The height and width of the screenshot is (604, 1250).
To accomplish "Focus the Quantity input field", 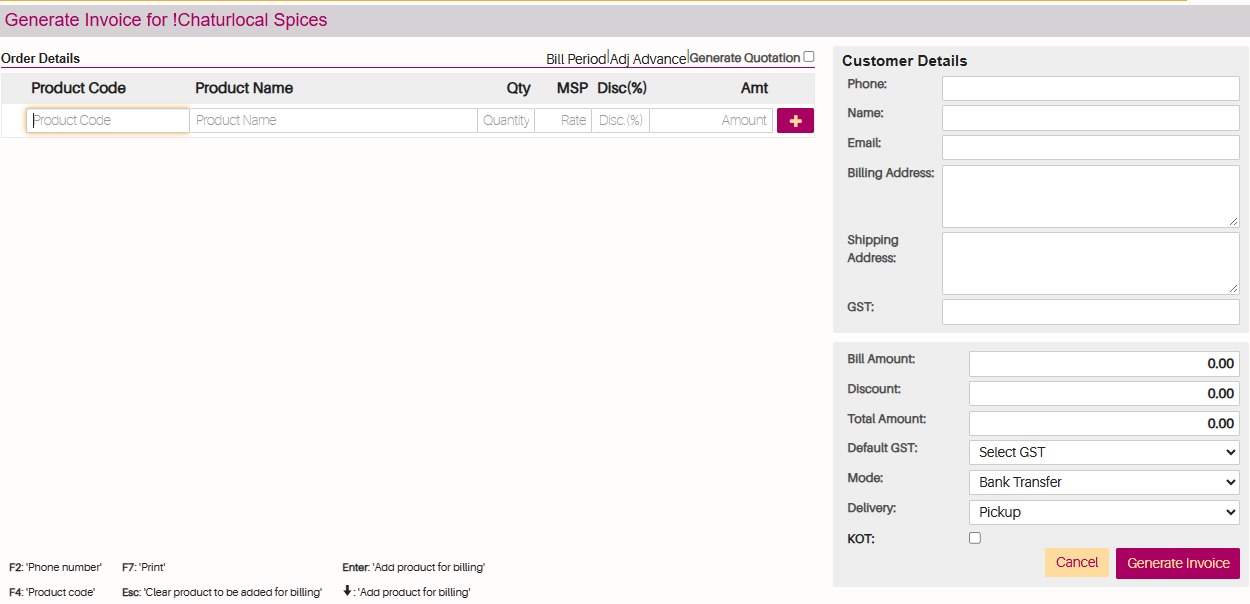I will (x=506, y=120).
